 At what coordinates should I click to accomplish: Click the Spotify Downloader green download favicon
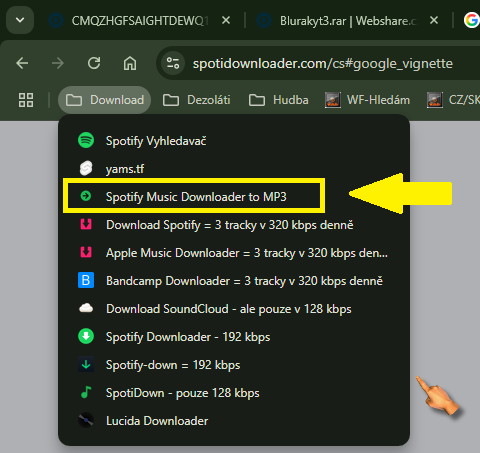pos(86,336)
